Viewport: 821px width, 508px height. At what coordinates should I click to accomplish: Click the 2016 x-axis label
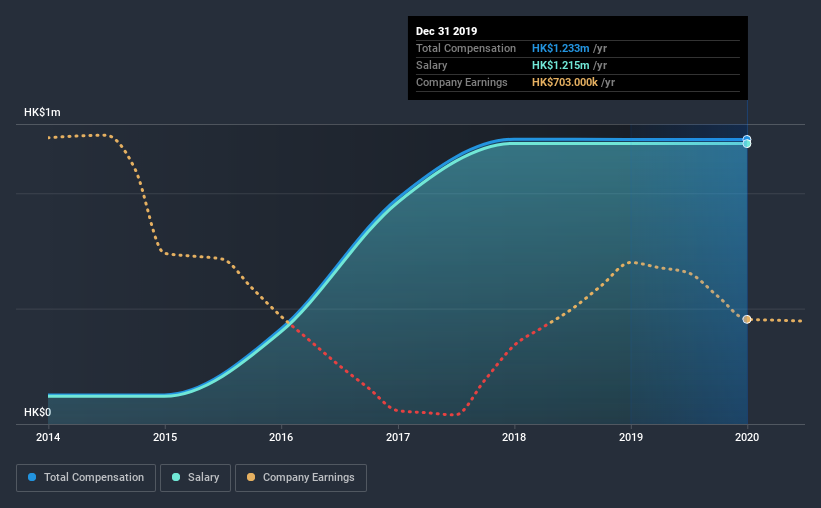(281, 437)
